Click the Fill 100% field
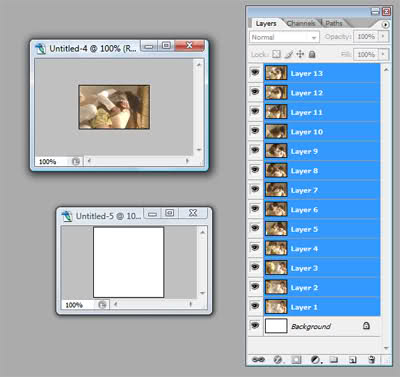Image resolution: width=400 pixels, height=377 pixels. click(x=366, y=54)
